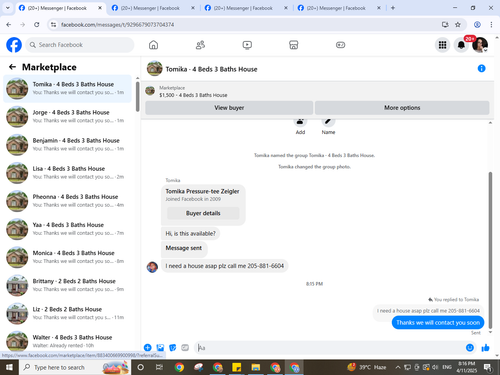Click 'Hi, is this available?' message

[x=190, y=234]
